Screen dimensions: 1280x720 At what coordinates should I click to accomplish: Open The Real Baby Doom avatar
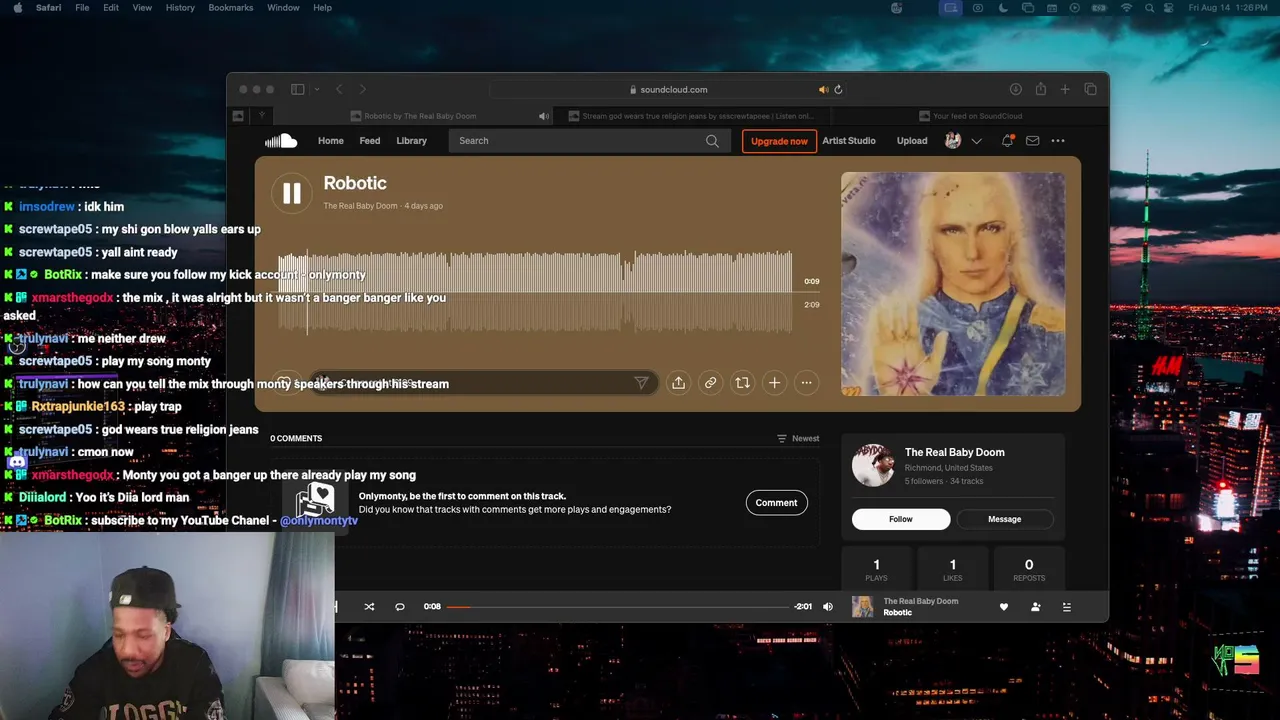click(873, 466)
